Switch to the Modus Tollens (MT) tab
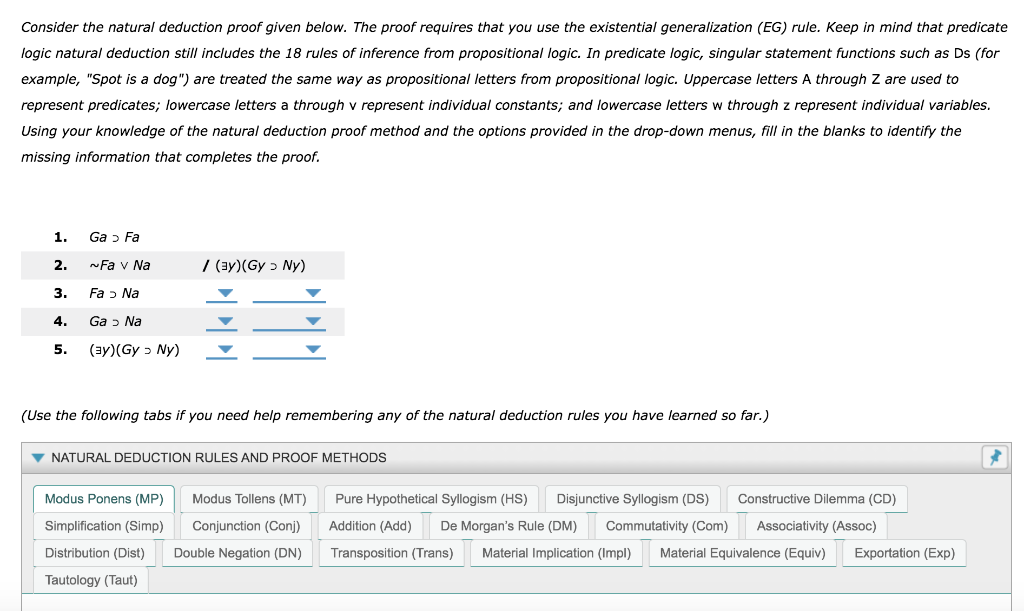This screenshot has height=611, width=1024. point(248,498)
